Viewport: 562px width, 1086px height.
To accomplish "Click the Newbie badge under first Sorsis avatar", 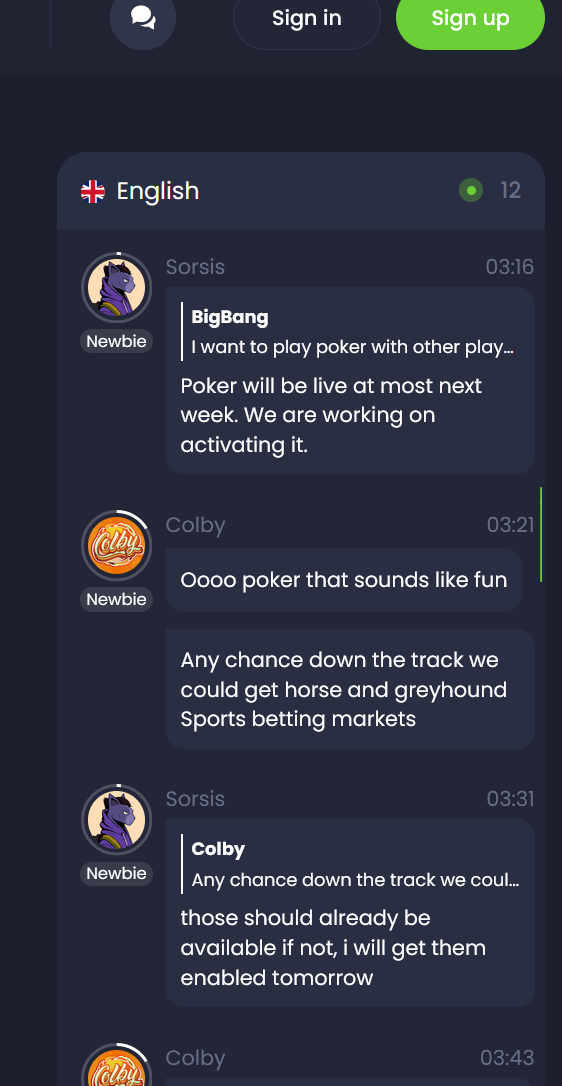I will [x=116, y=341].
